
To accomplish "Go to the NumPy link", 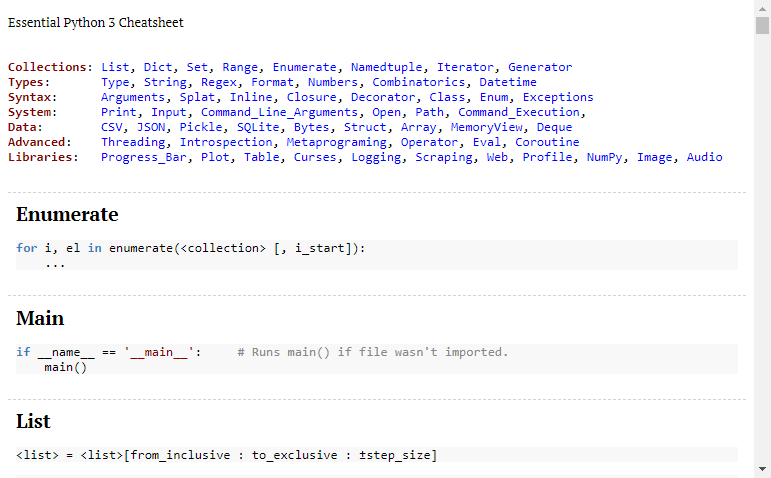I will click(604, 157).
